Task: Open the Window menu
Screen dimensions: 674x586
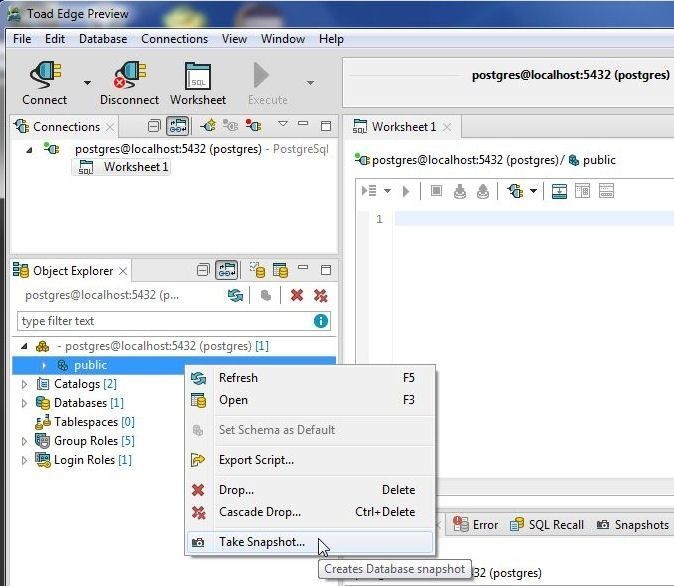Action: (x=283, y=39)
